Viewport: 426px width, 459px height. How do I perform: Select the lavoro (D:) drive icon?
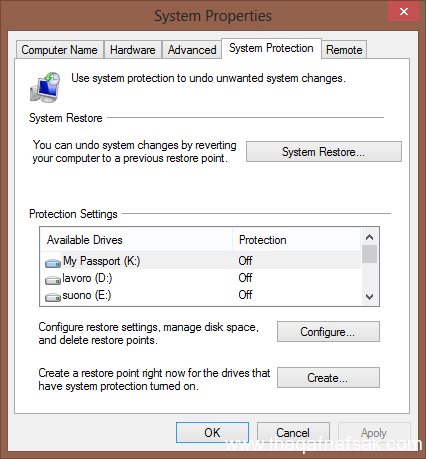click(x=53, y=280)
